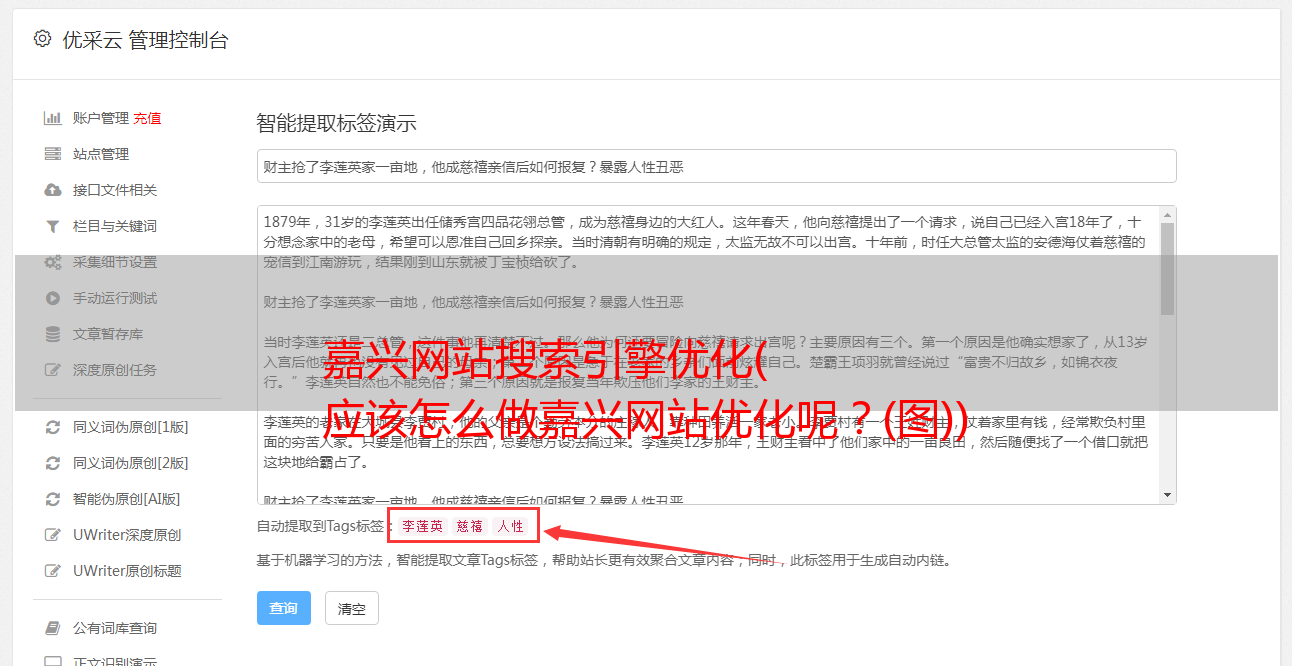Click the article title input field

point(716,166)
